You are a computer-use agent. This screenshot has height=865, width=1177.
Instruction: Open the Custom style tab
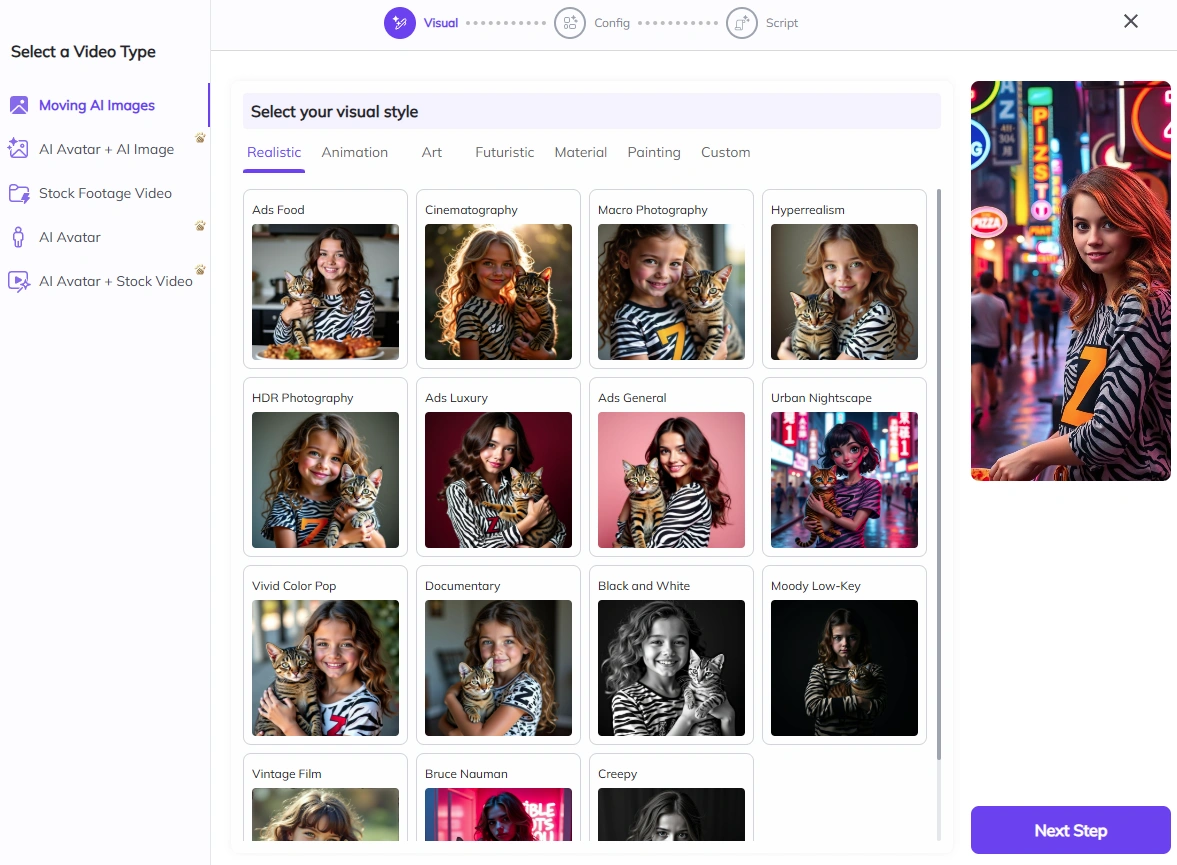725,152
